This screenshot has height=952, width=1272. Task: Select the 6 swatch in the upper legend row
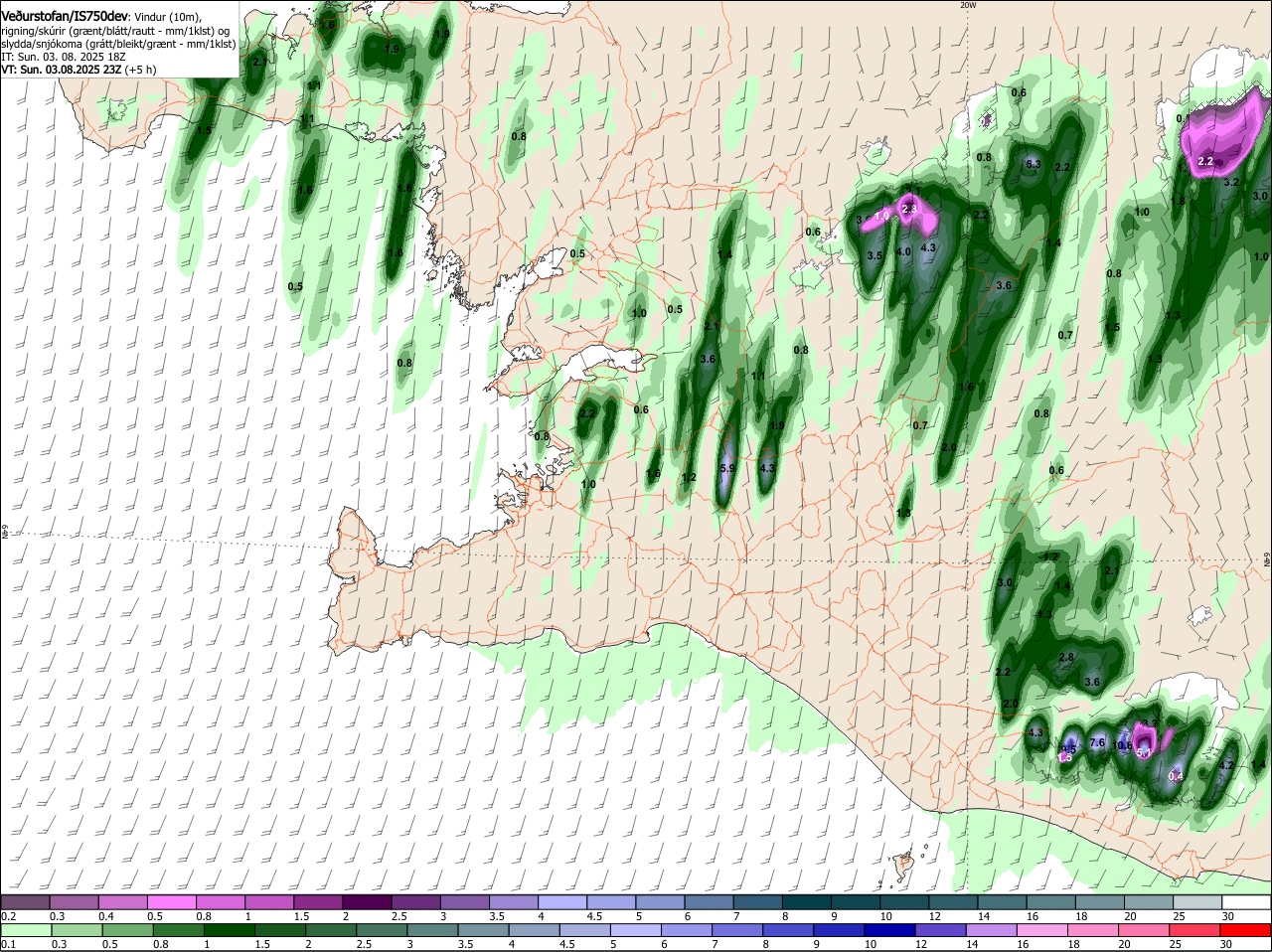710,902
